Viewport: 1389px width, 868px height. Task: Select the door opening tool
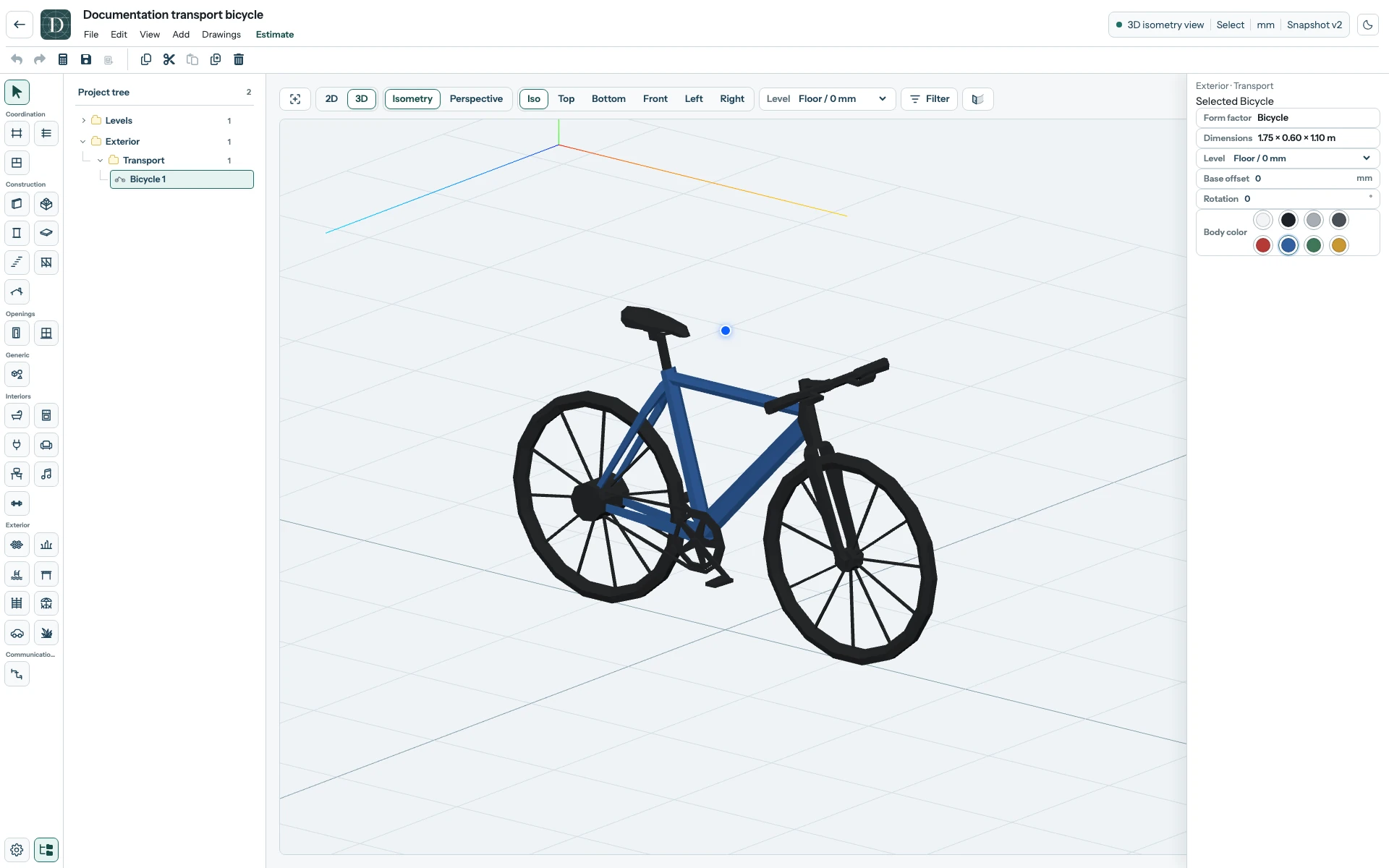click(x=17, y=333)
